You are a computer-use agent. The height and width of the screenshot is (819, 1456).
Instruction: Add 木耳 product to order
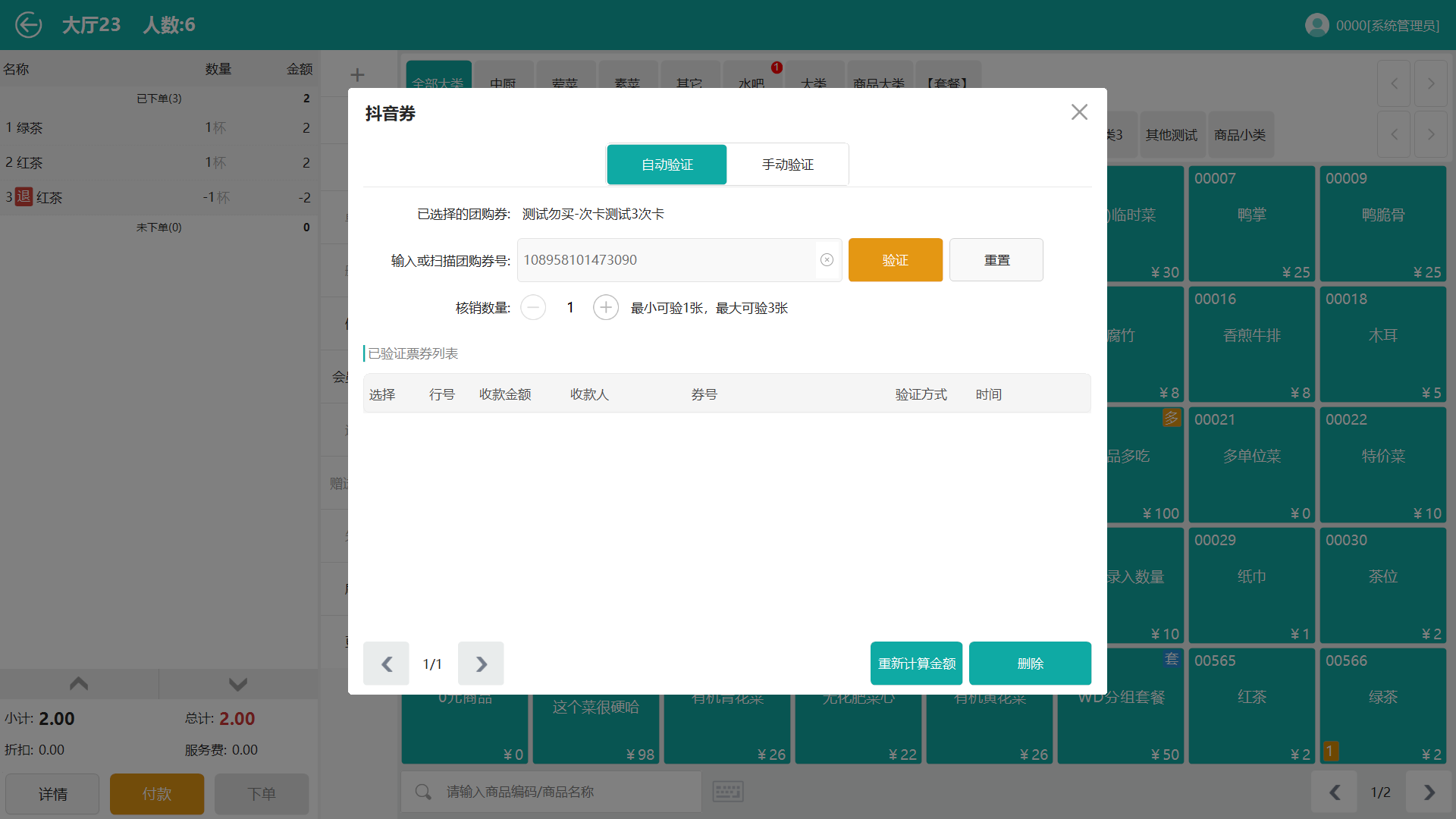pyautogui.click(x=1383, y=344)
